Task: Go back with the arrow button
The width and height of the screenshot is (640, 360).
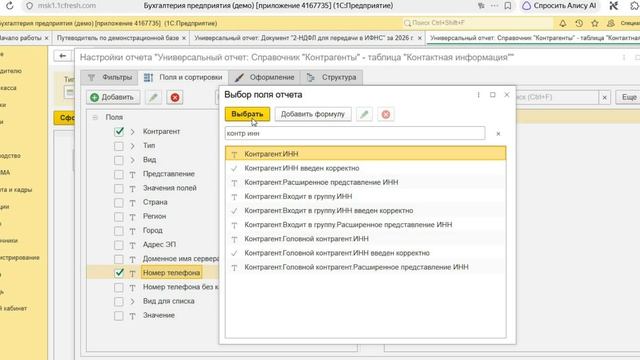Action: (63, 56)
